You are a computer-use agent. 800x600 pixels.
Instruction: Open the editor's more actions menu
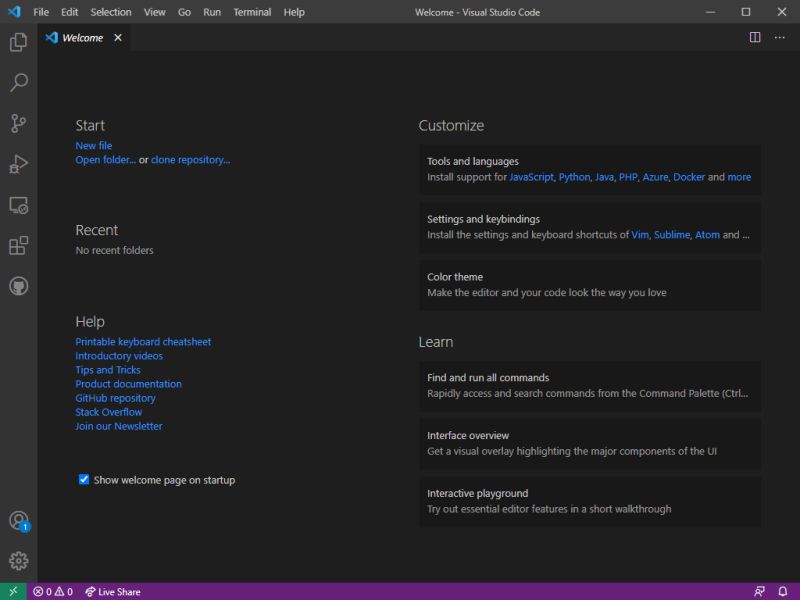click(x=779, y=37)
